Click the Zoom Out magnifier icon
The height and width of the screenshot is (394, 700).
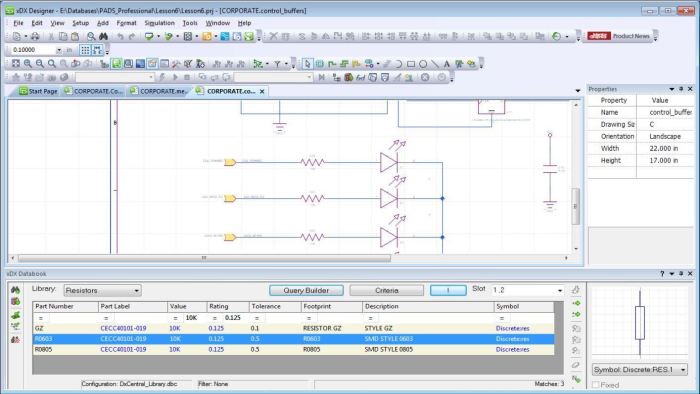point(40,64)
